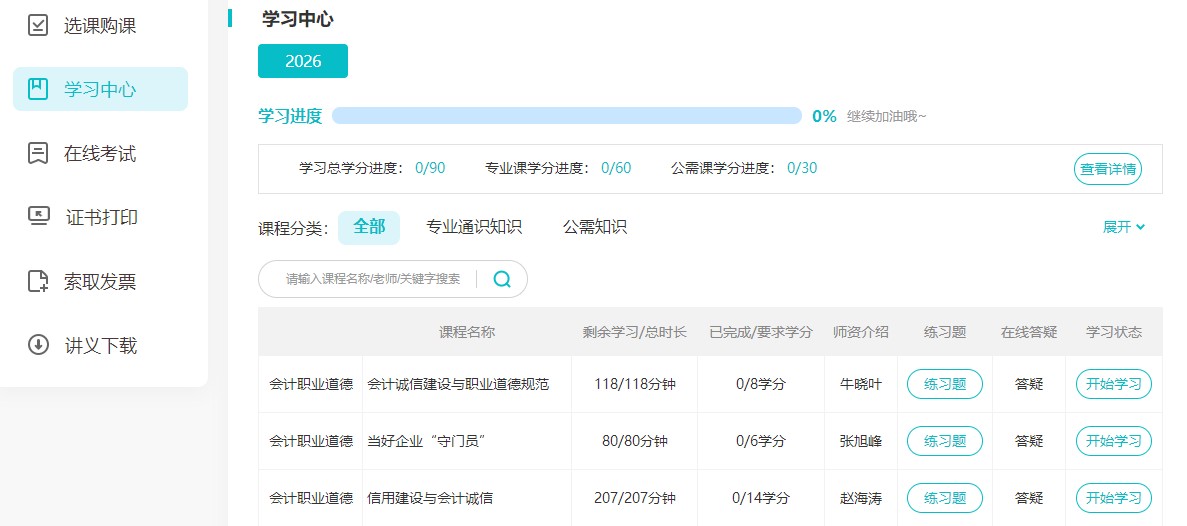Start learning 会计诚信建设与职业道德规范
Image resolution: width=1187 pixels, height=526 pixels.
coord(1113,384)
